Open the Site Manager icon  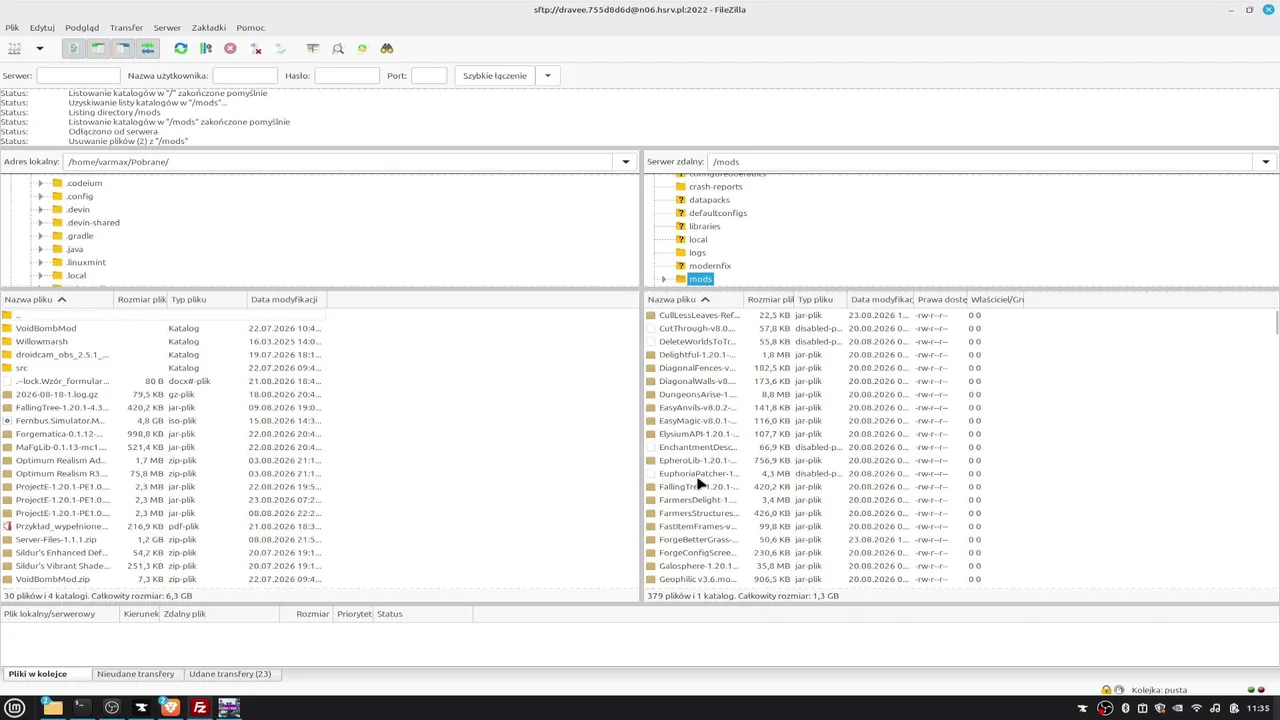(x=15, y=48)
